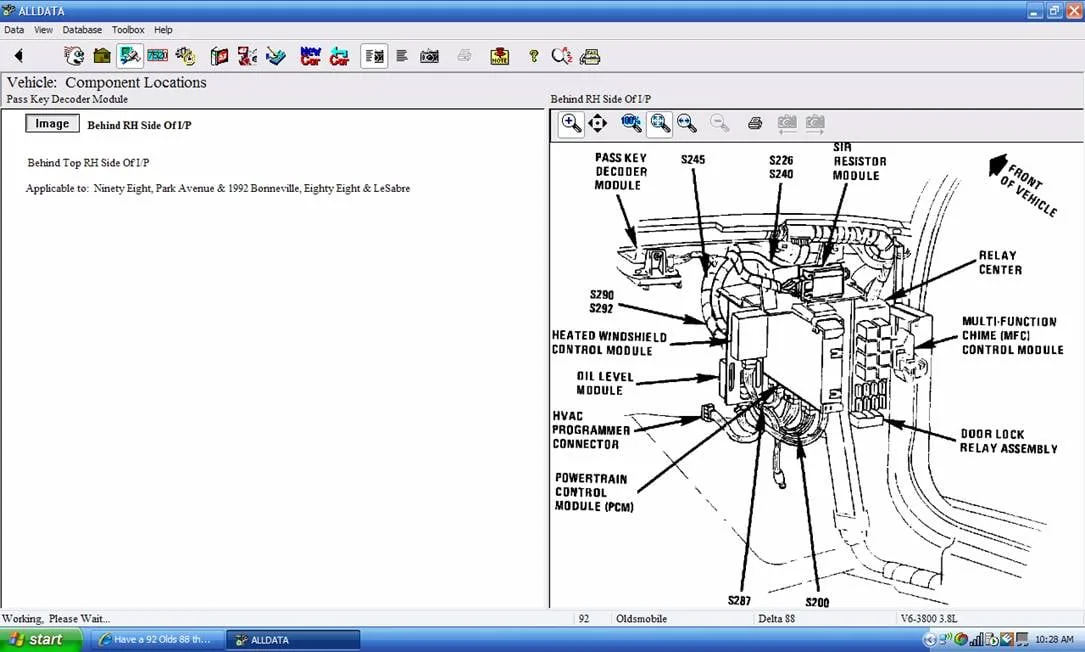Click 'Oldsmobile' in the status bar

[641, 619]
